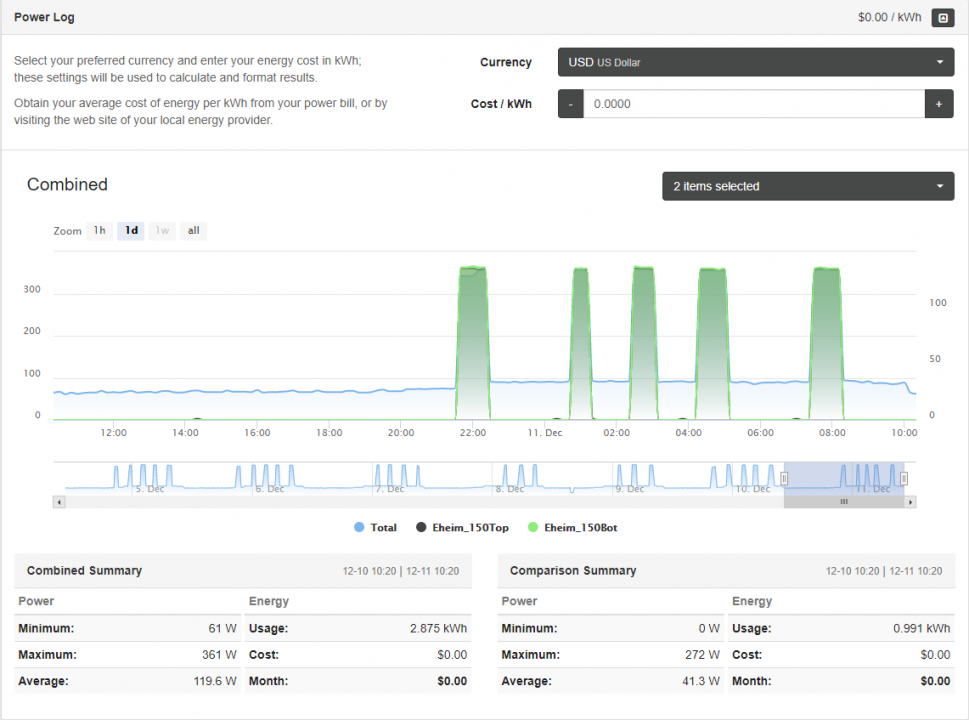The height and width of the screenshot is (720, 969).
Task: Click the 41.3 W average value
Action: (x=701, y=681)
